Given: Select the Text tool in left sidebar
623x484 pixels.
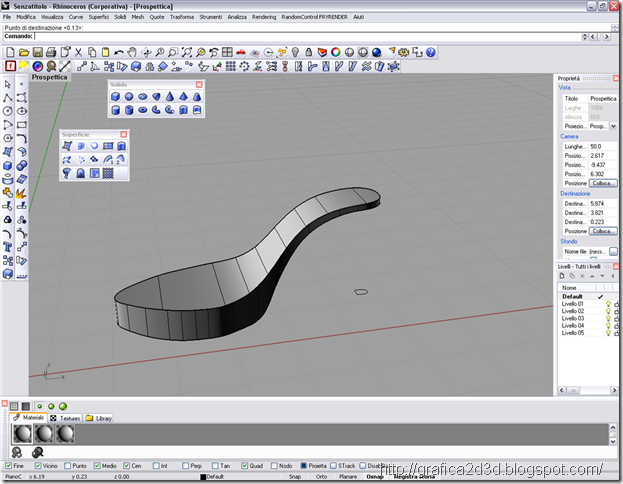Looking at the screenshot, I should pos(8,247).
